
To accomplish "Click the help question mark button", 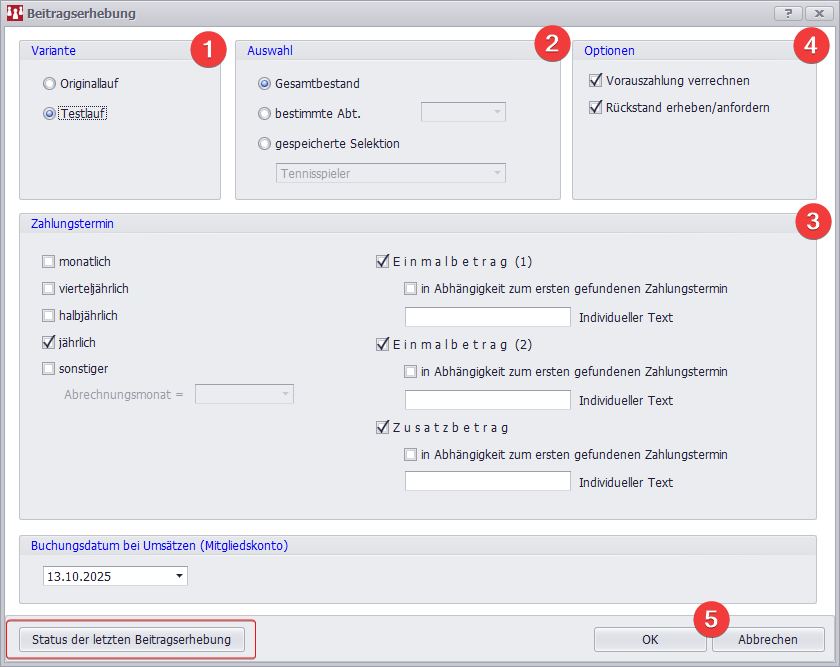I will 787,14.
